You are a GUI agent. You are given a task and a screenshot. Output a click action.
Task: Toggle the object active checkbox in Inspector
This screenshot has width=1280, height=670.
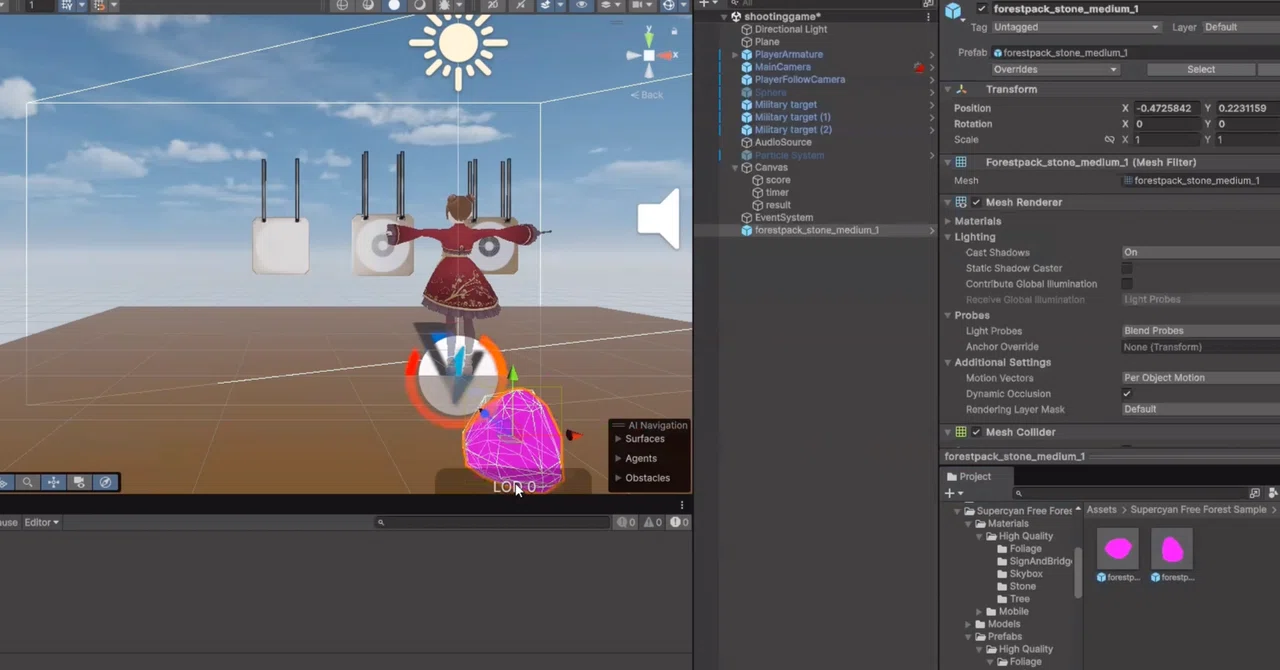pyautogui.click(x=981, y=9)
